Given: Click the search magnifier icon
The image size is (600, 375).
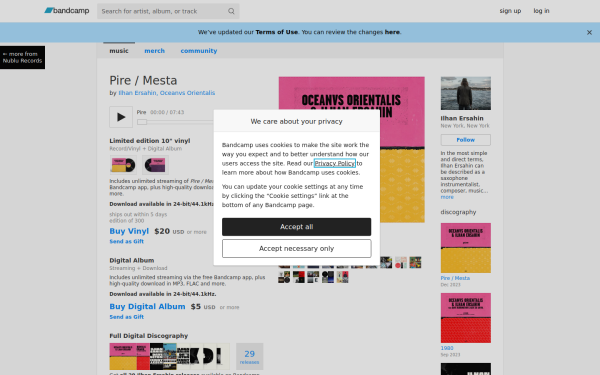Looking at the screenshot, I should point(231,11).
